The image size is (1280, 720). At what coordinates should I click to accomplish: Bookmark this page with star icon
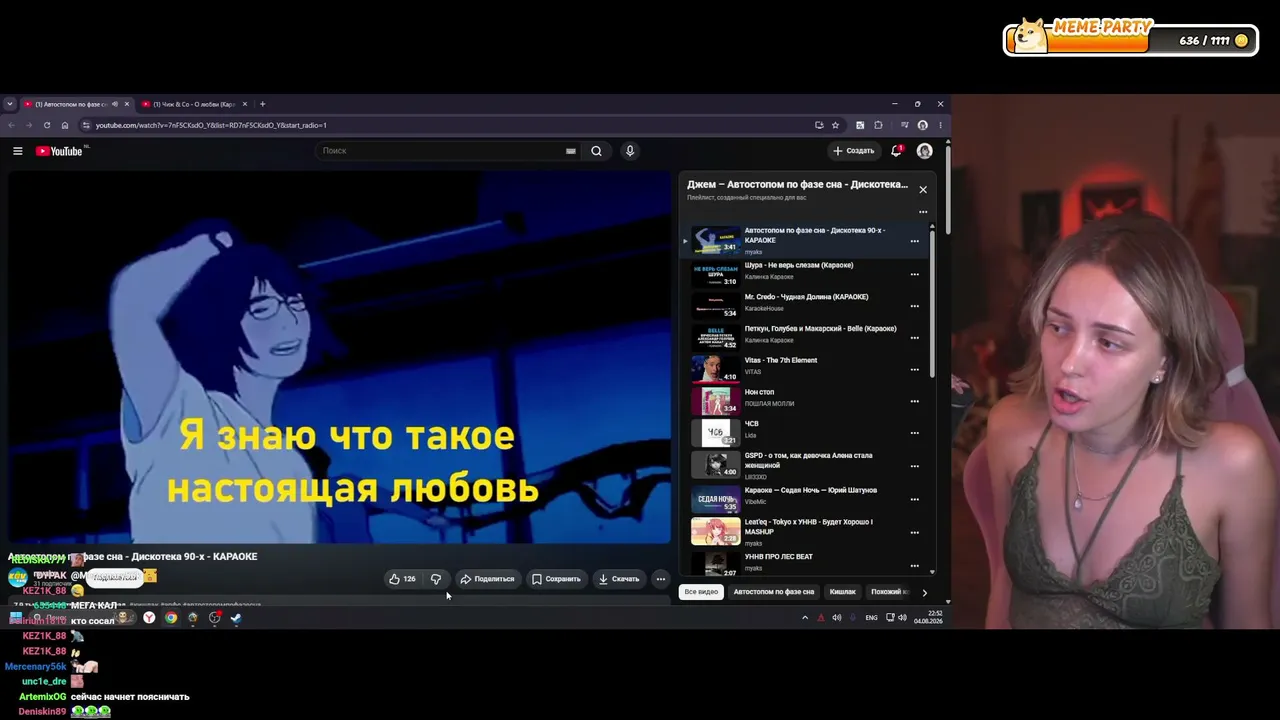coord(835,125)
